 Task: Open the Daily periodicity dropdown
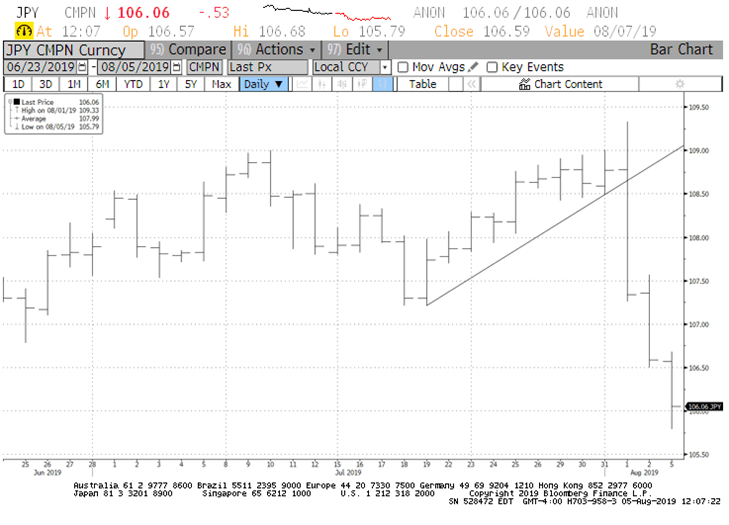tap(264, 85)
